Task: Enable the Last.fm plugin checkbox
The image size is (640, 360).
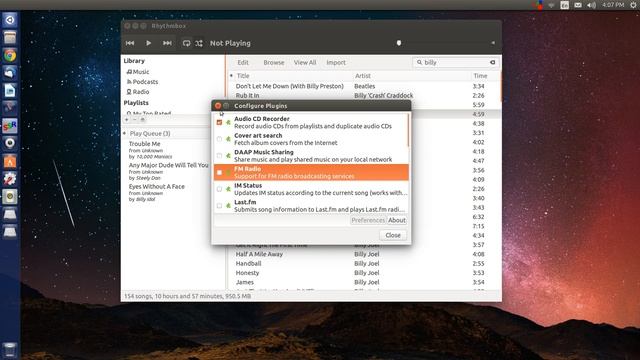Action: coord(219,206)
